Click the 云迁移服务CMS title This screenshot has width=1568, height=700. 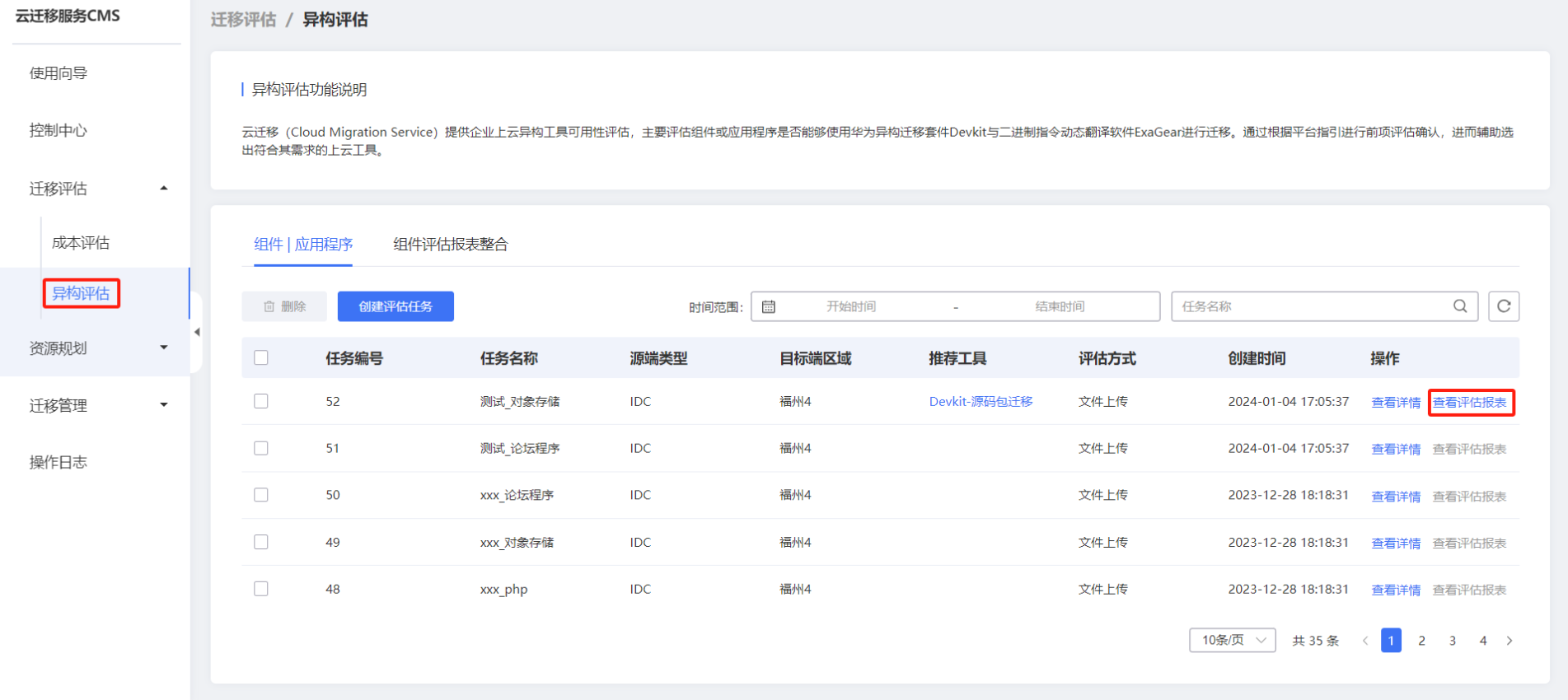coord(68,16)
